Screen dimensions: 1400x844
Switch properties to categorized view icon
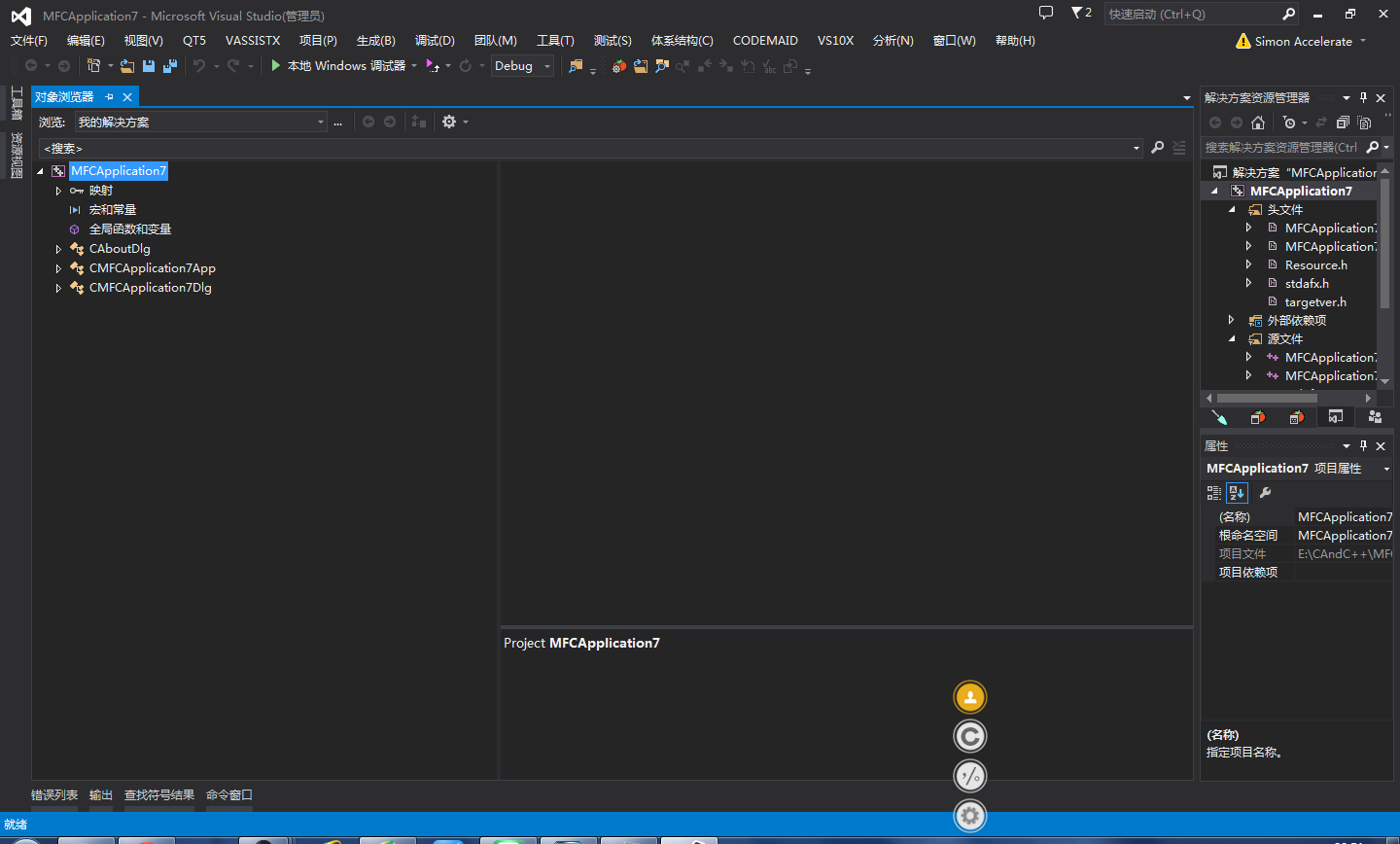[1214, 493]
